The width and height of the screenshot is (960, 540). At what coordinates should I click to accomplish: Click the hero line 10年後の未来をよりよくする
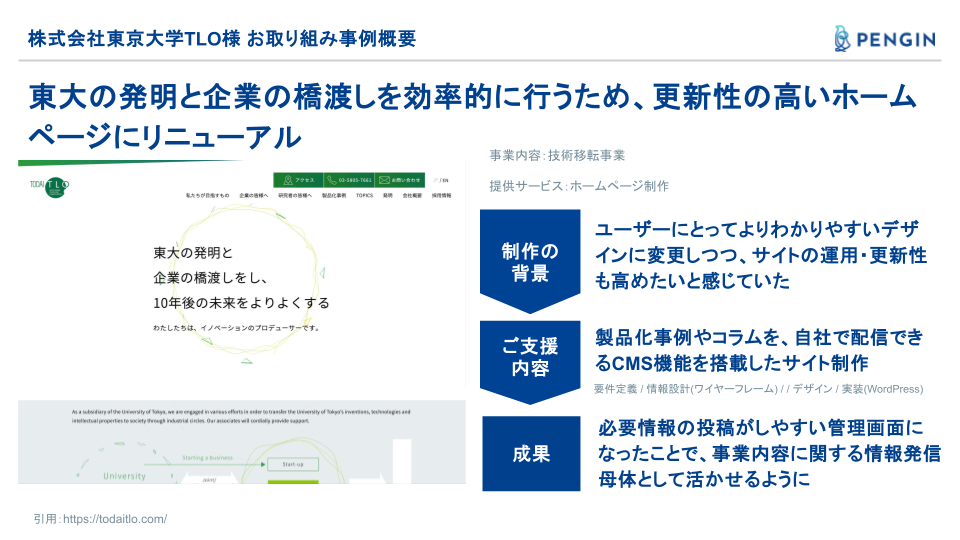[x=241, y=302]
